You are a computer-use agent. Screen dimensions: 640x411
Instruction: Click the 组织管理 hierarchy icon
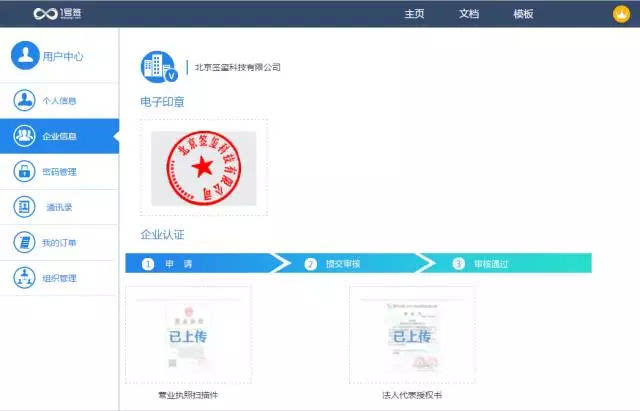click(x=24, y=278)
